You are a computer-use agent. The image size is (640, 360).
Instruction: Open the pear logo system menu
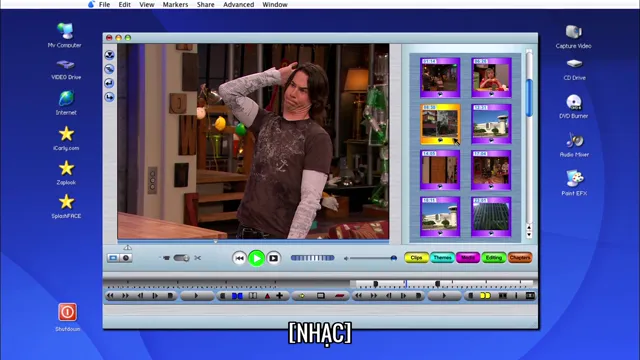(x=91, y=4)
